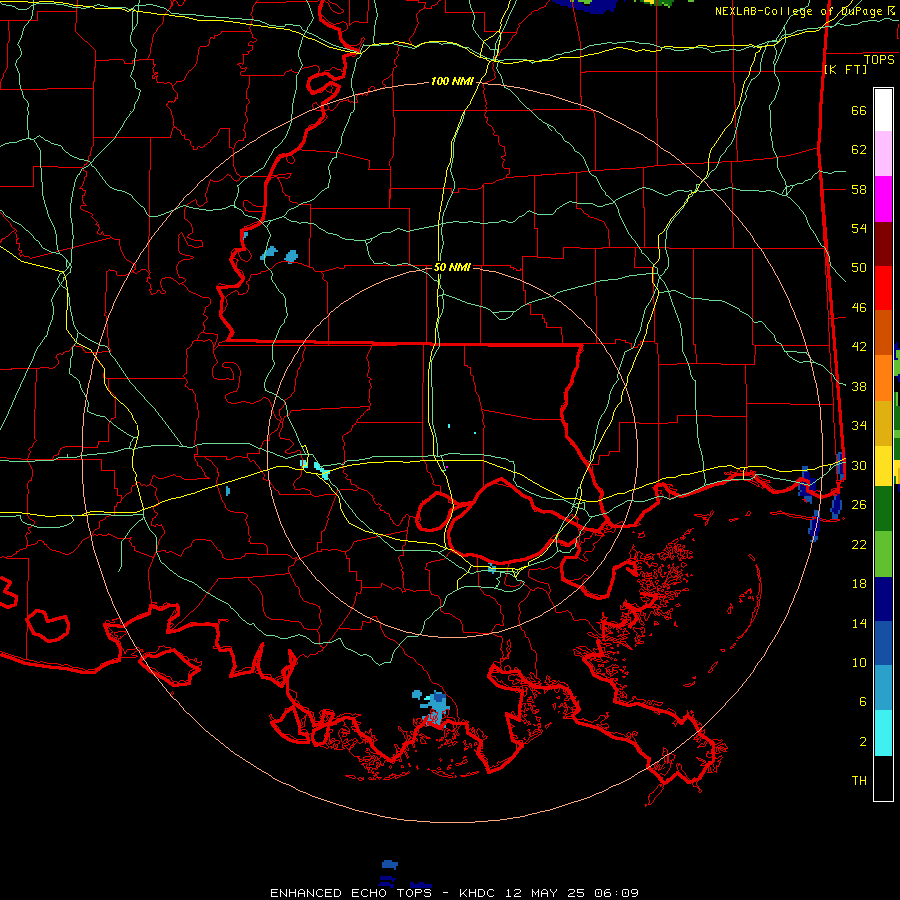Select the navy blue legend swatch

coord(883,599)
